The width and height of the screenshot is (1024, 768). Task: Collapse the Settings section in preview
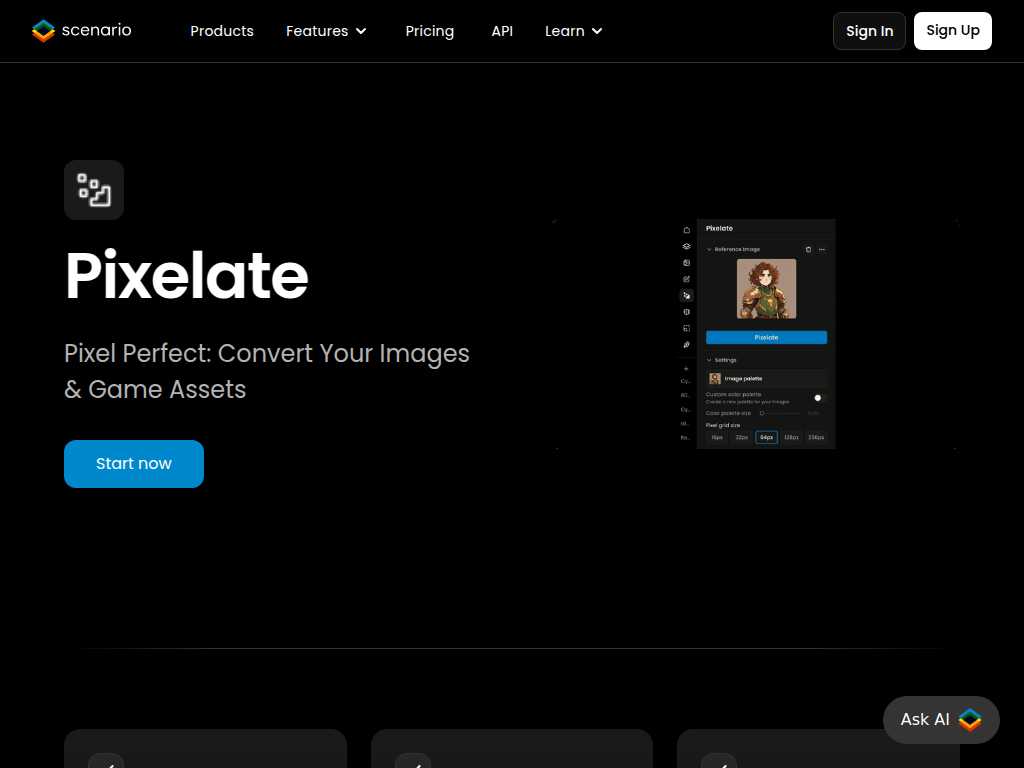[709, 360]
